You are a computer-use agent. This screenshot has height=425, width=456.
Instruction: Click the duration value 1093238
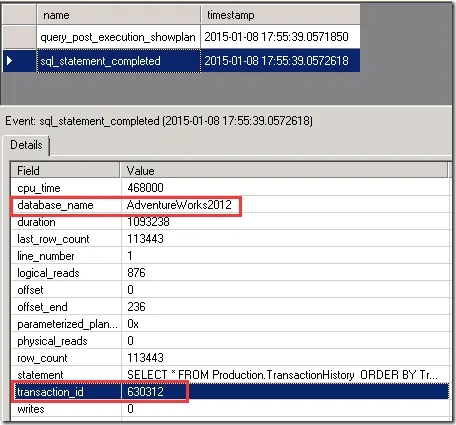(x=148, y=222)
